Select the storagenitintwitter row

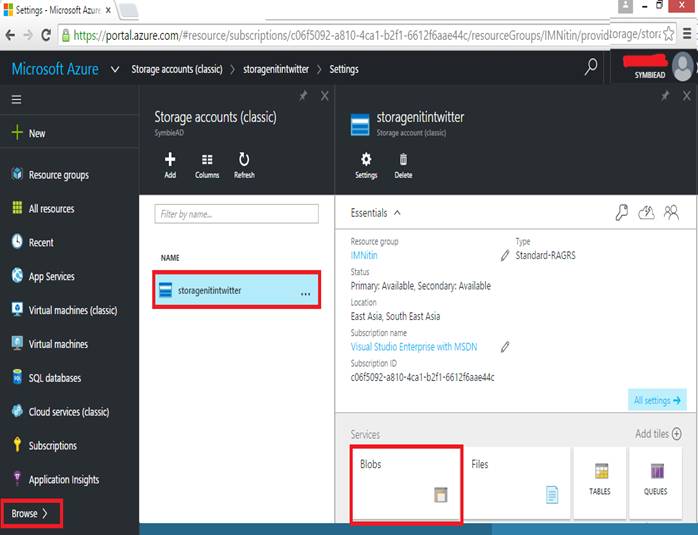(236, 290)
